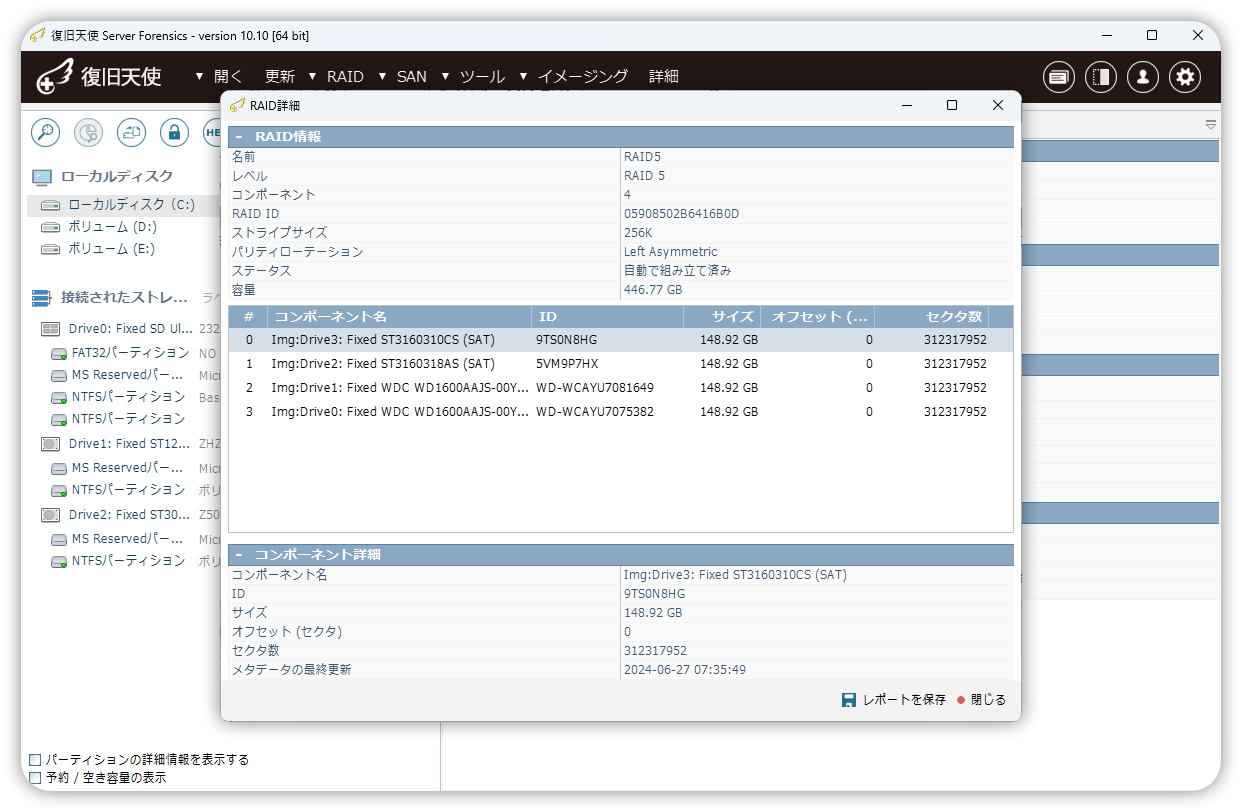
Task: Click the padlock decryption icon
Action: point(174,131)
